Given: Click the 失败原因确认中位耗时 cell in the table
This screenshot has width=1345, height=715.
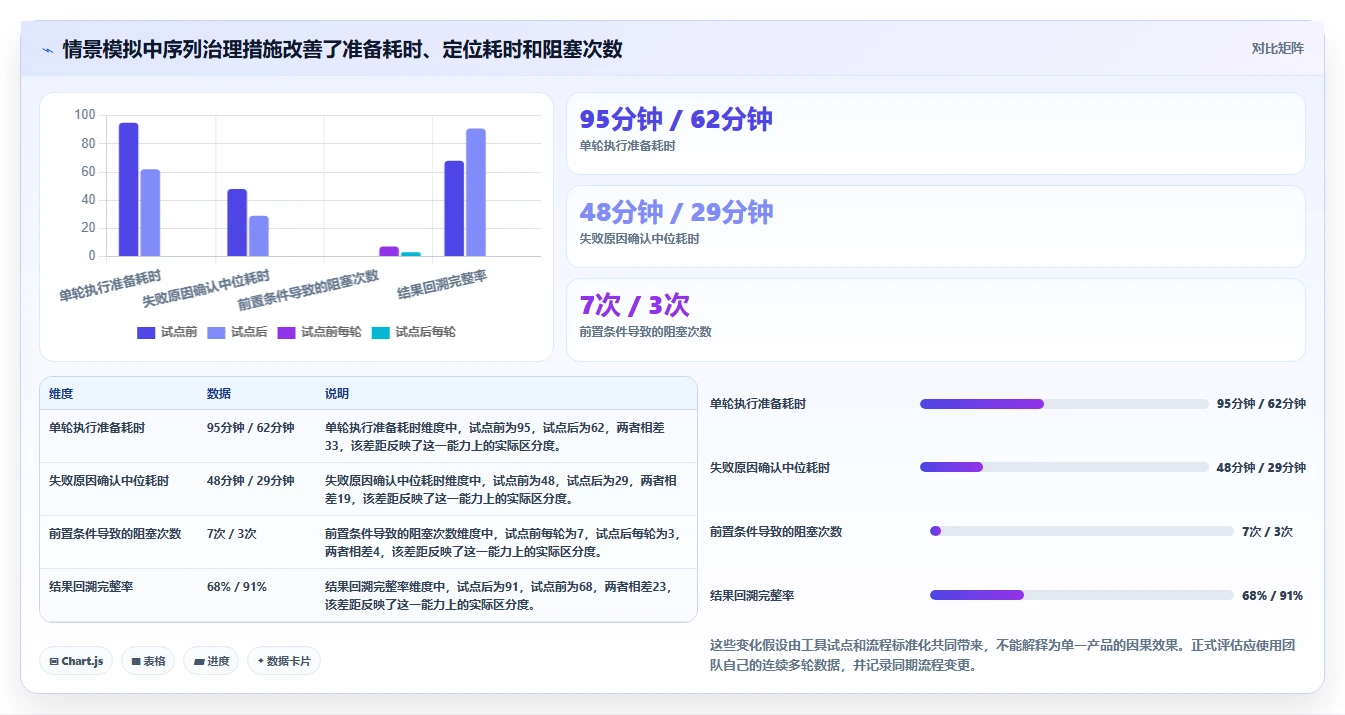Looking at the screenshot, I should point(109,480).
